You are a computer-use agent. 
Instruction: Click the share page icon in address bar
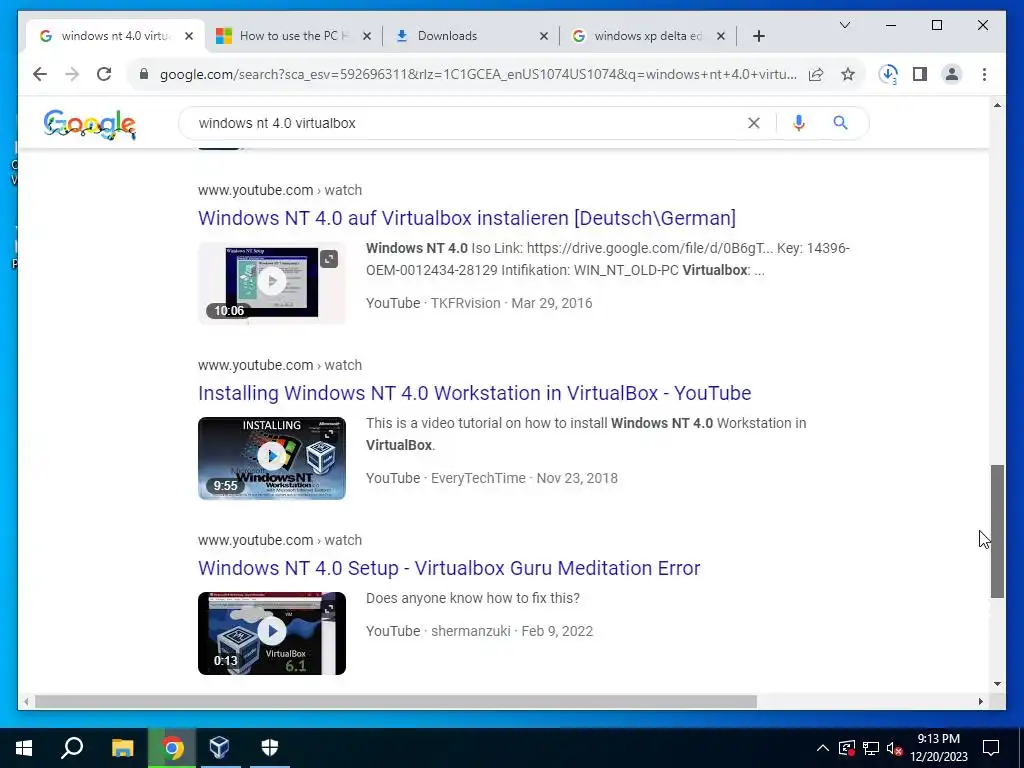click(x=816, y=74)
